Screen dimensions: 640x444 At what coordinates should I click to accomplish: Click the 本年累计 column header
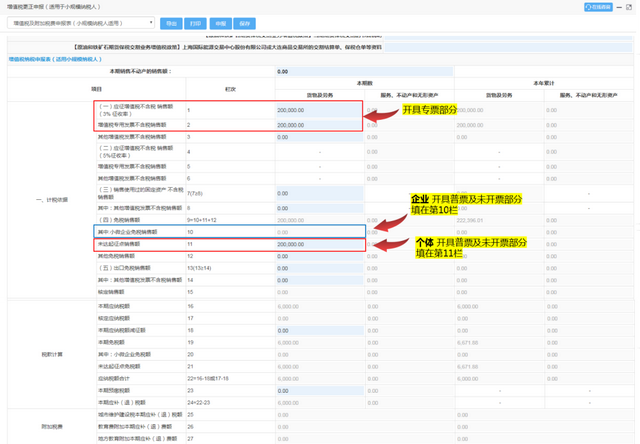click(544, 83)
